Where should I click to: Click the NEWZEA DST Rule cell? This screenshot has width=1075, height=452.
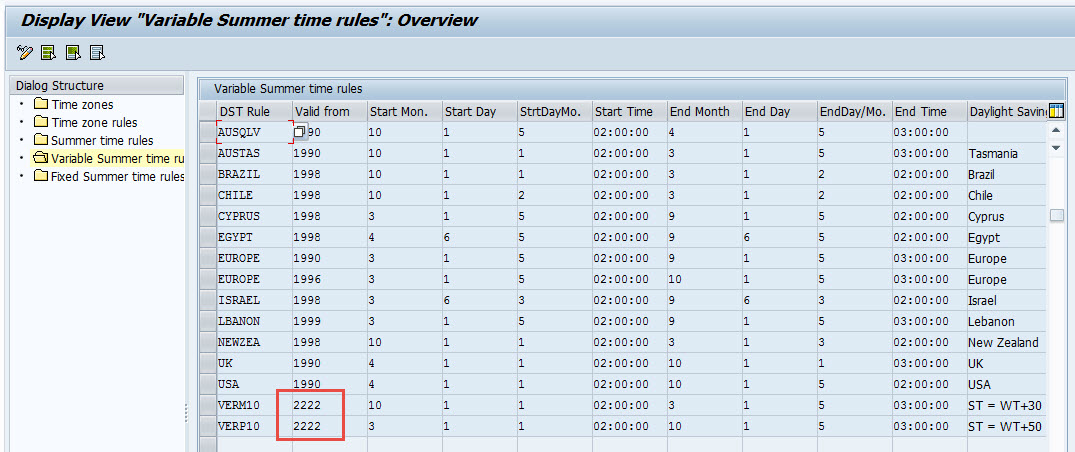click(254, 342)
